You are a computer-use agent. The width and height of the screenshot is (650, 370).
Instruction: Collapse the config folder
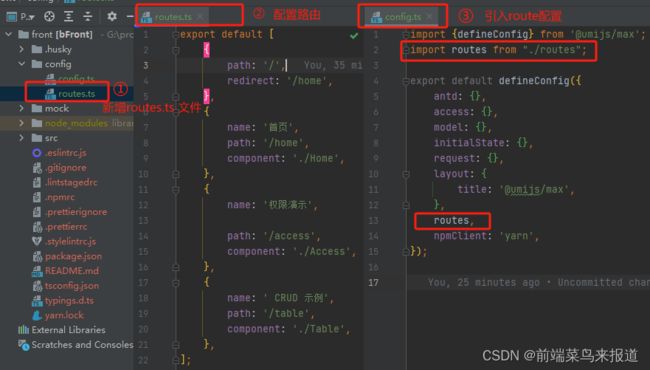(x=22, y=64)
